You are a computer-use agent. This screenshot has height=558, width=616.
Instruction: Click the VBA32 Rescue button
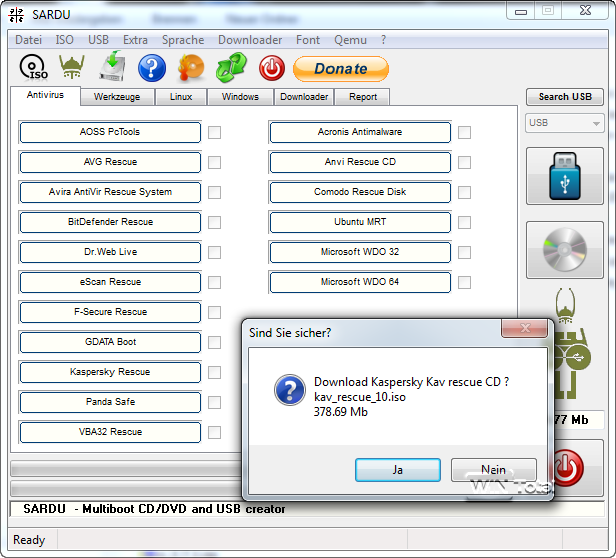110,432
